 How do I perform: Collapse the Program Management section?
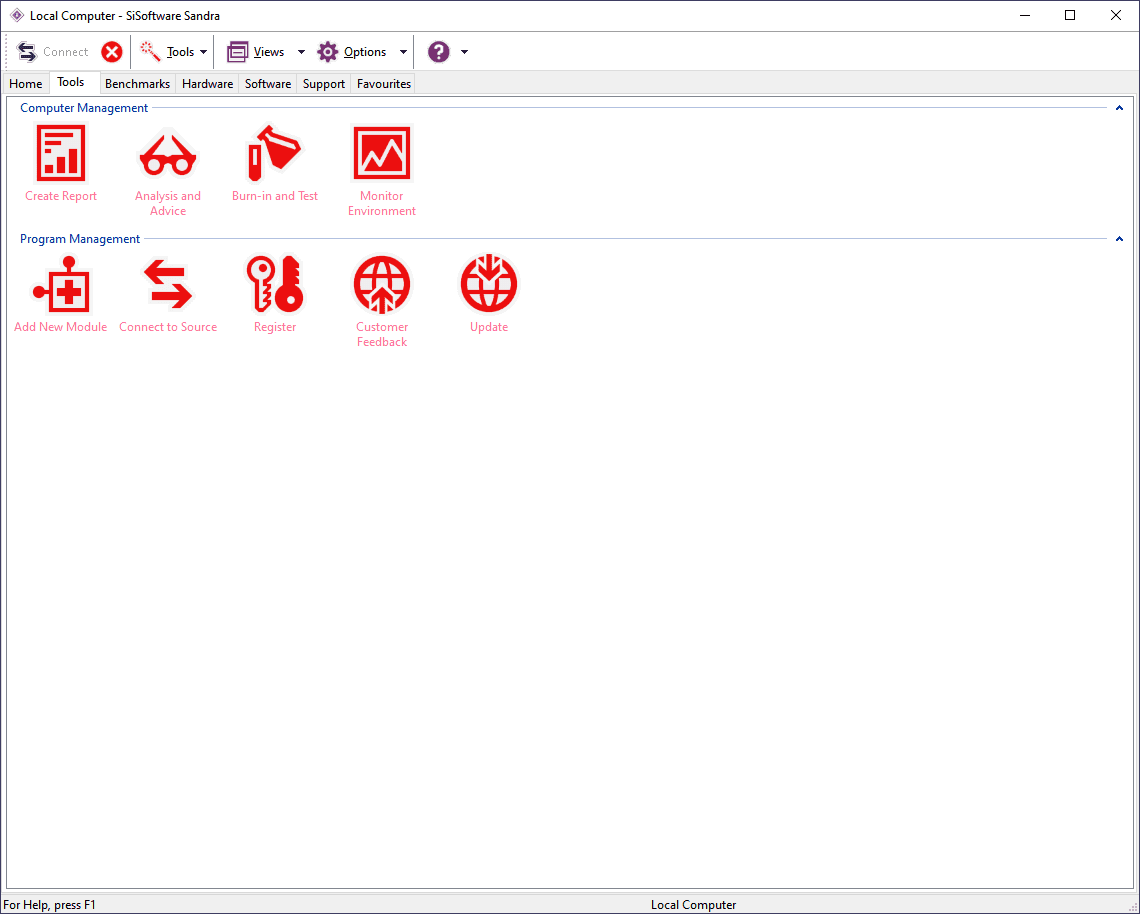(1119, 238)
